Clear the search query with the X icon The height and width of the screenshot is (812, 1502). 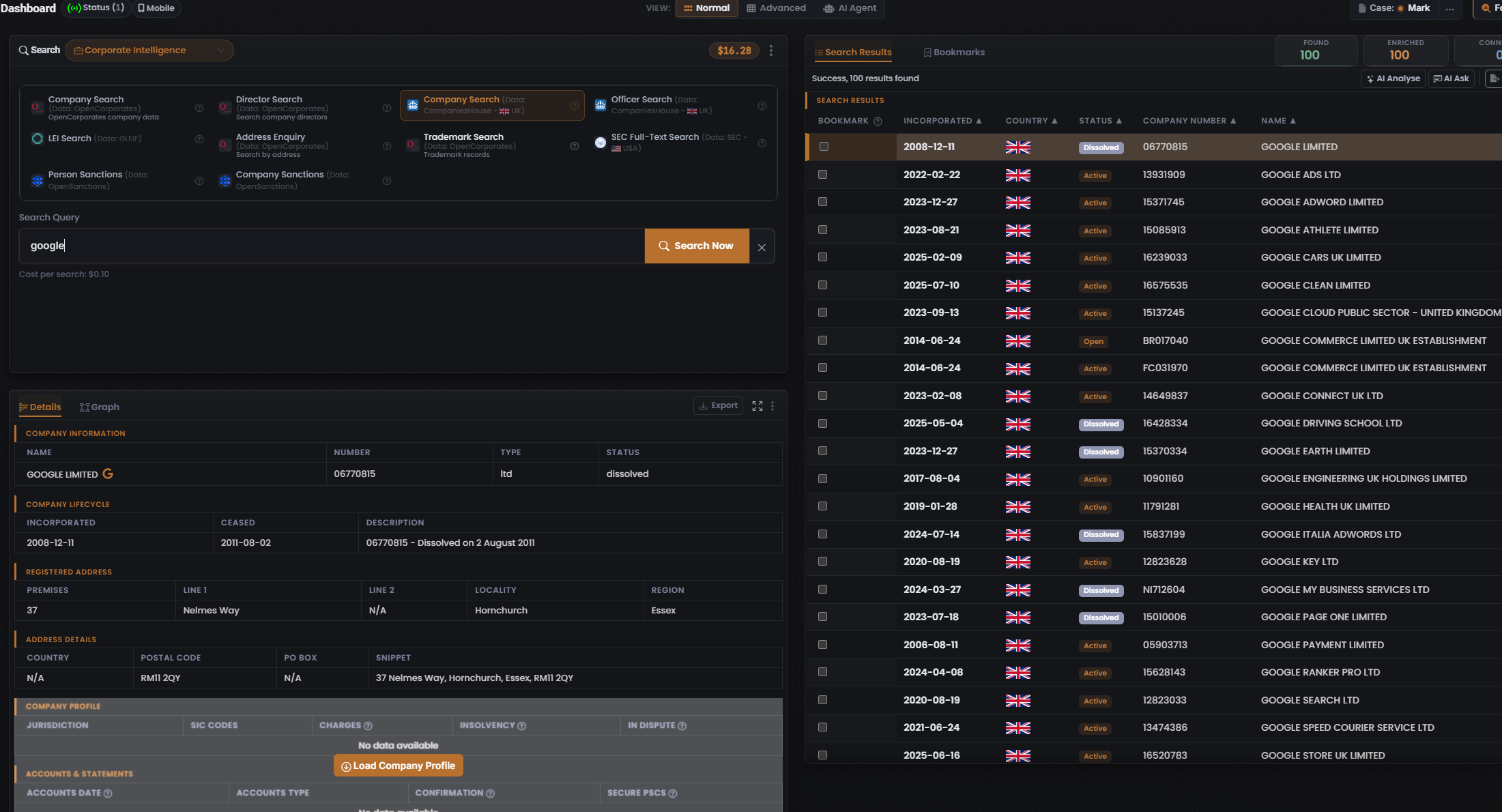tap(762, 247)
